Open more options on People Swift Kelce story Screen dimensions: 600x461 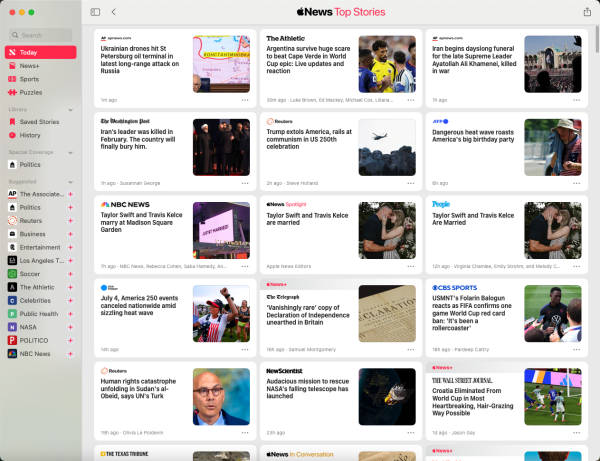tap(576, 266)
